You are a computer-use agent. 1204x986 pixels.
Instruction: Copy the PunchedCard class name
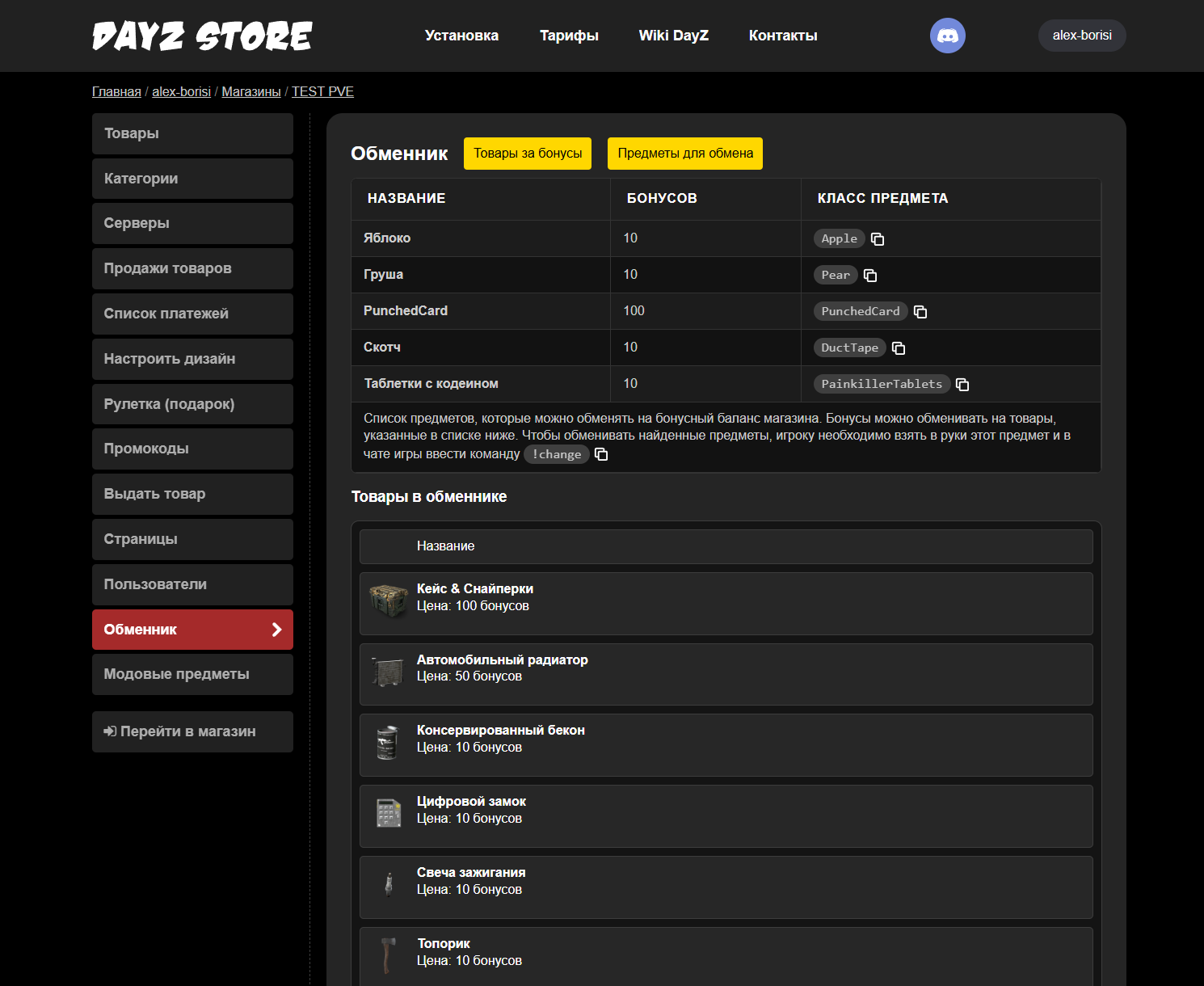point(920,312)
